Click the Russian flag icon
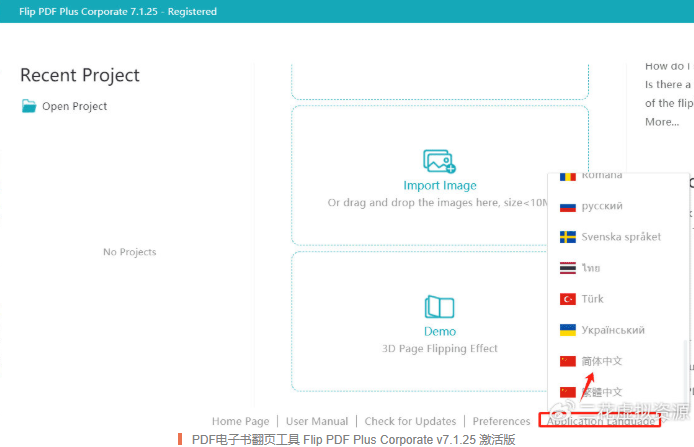This screenshot has width=694, height=447. pos(568,207)
